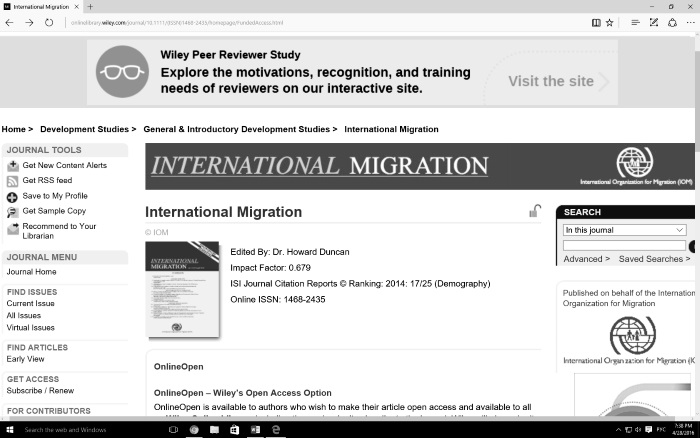The height and width of the screenshot is (438, 700).
Task: Open All Issues menu item
Action: point(24,315)
